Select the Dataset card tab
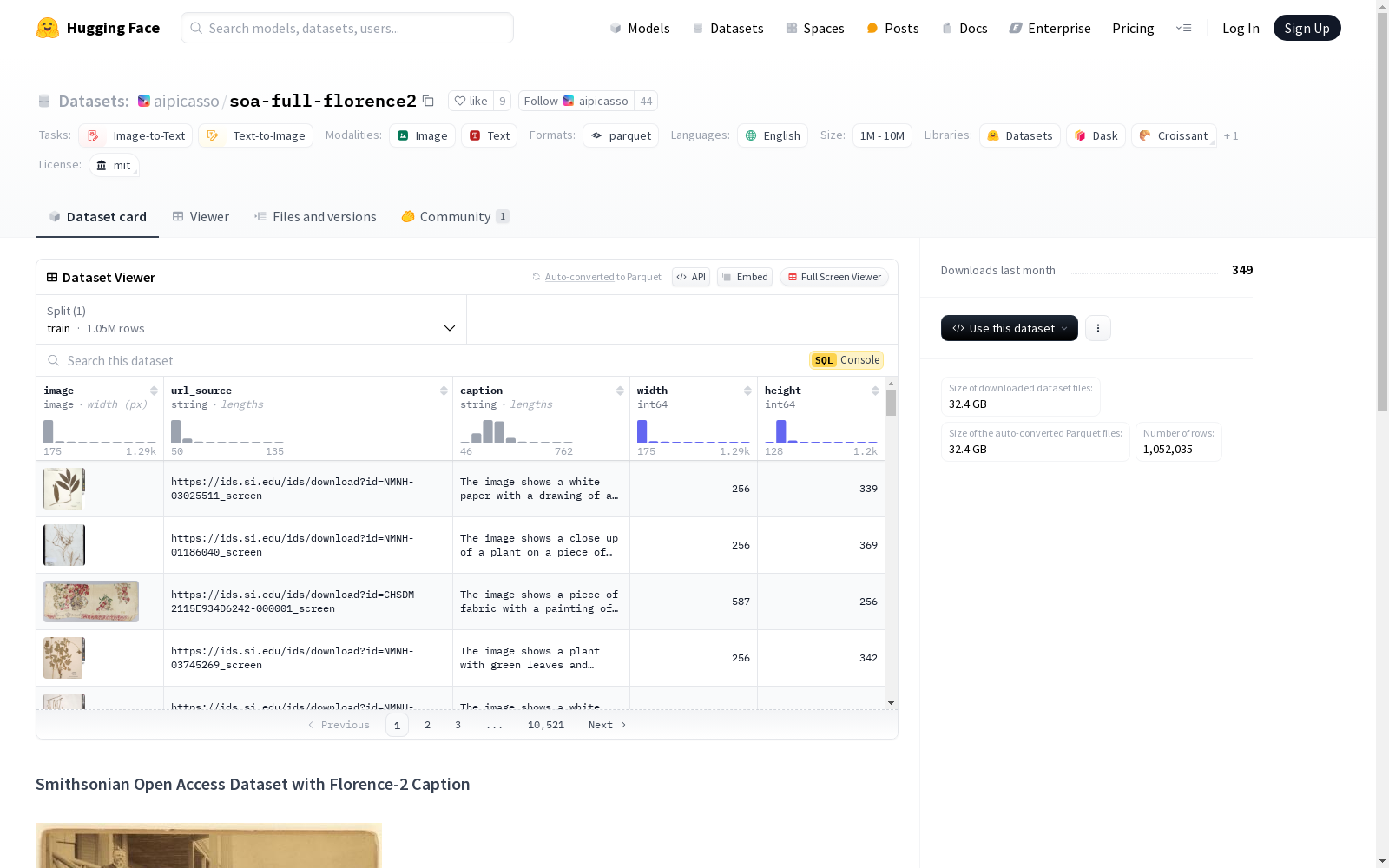 [x=97, y=217]
